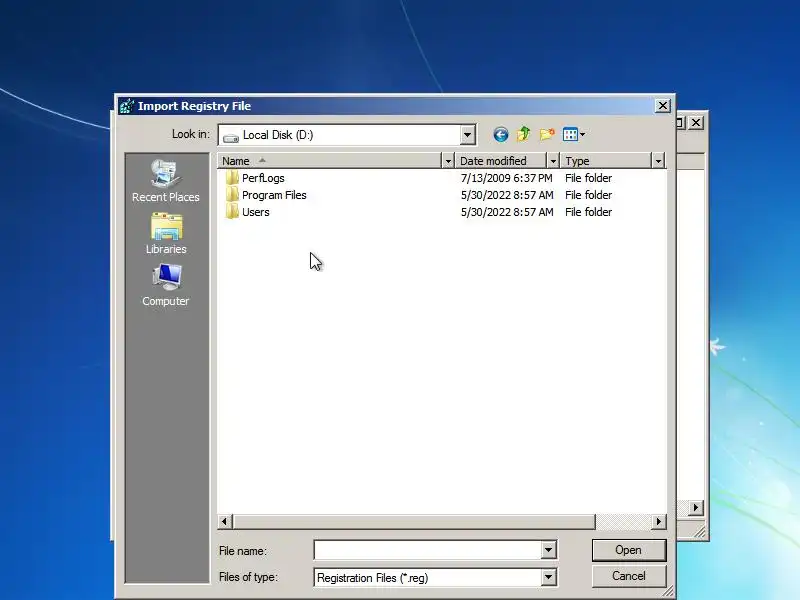Close the Import Registry File dialog

[x=662, y=106]
